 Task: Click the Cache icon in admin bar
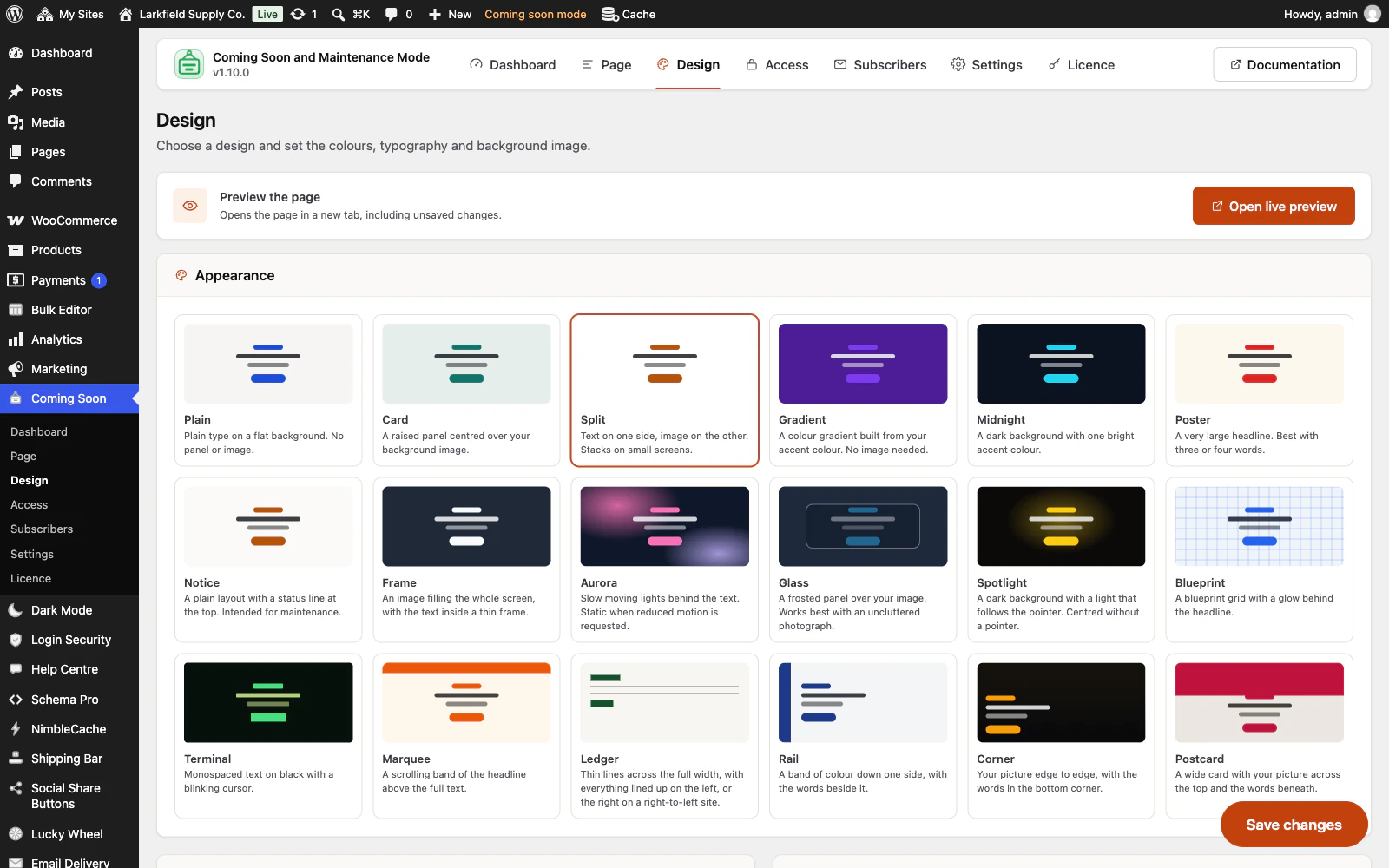click(x=609, y=14)
